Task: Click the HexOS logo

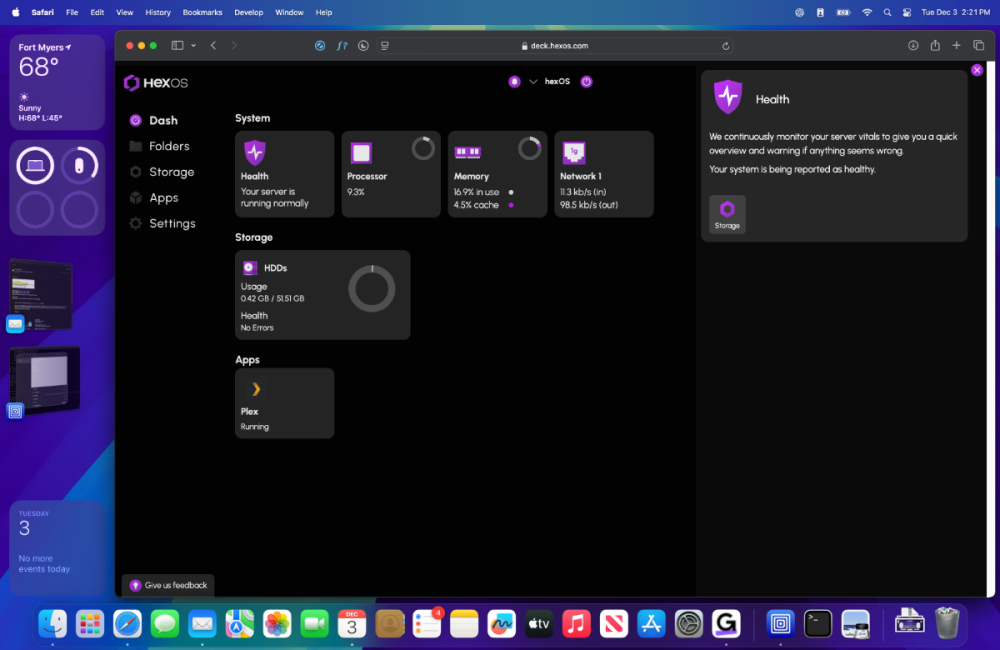Action: (156, 82)
